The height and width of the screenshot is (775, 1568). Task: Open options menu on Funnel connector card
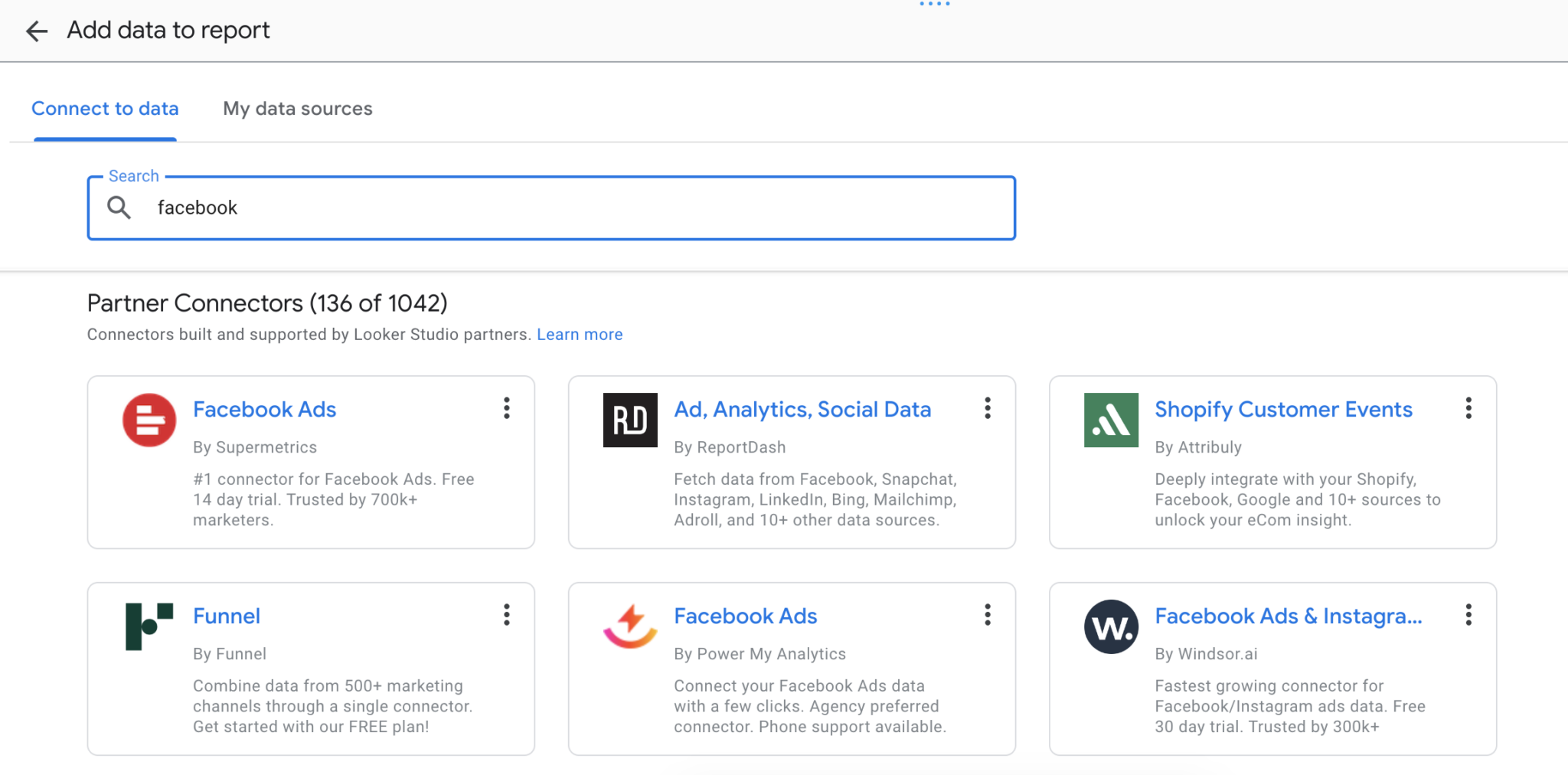click(506, 615)
